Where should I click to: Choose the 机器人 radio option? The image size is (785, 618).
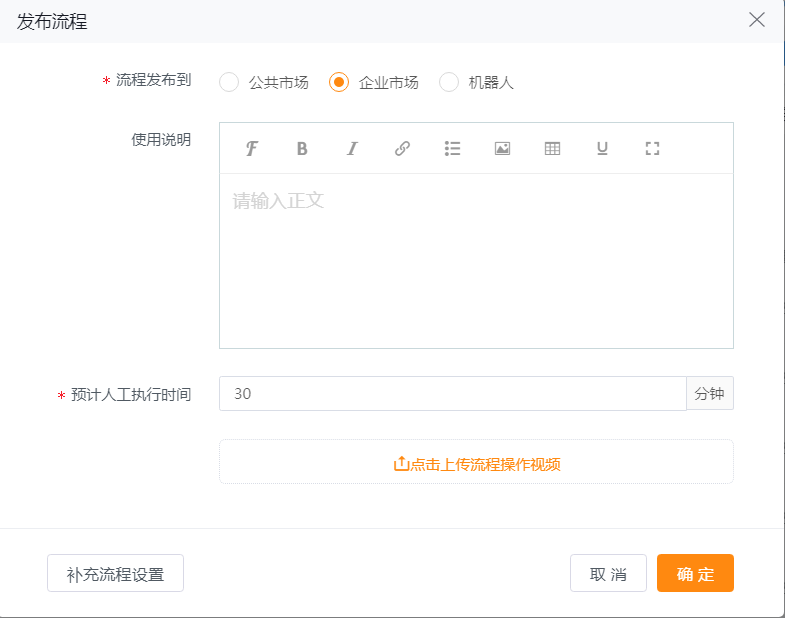[450, 82]
